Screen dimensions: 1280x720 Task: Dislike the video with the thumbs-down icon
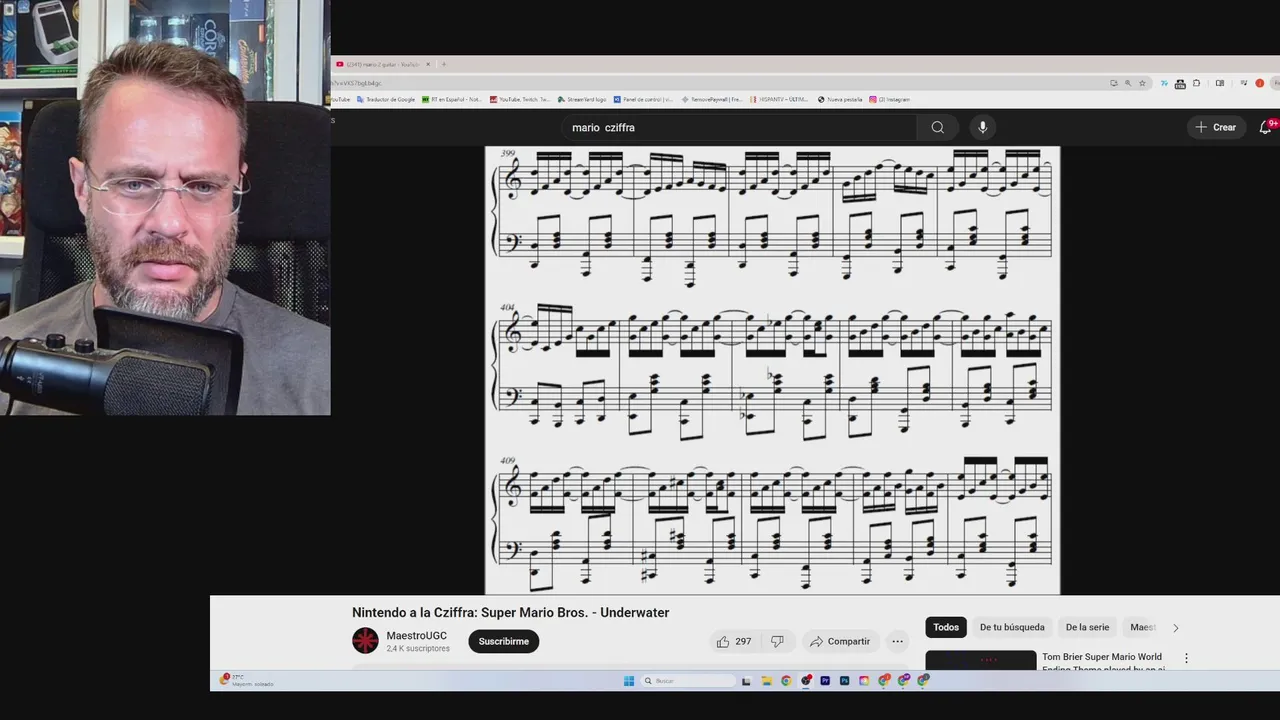[777, 641]
